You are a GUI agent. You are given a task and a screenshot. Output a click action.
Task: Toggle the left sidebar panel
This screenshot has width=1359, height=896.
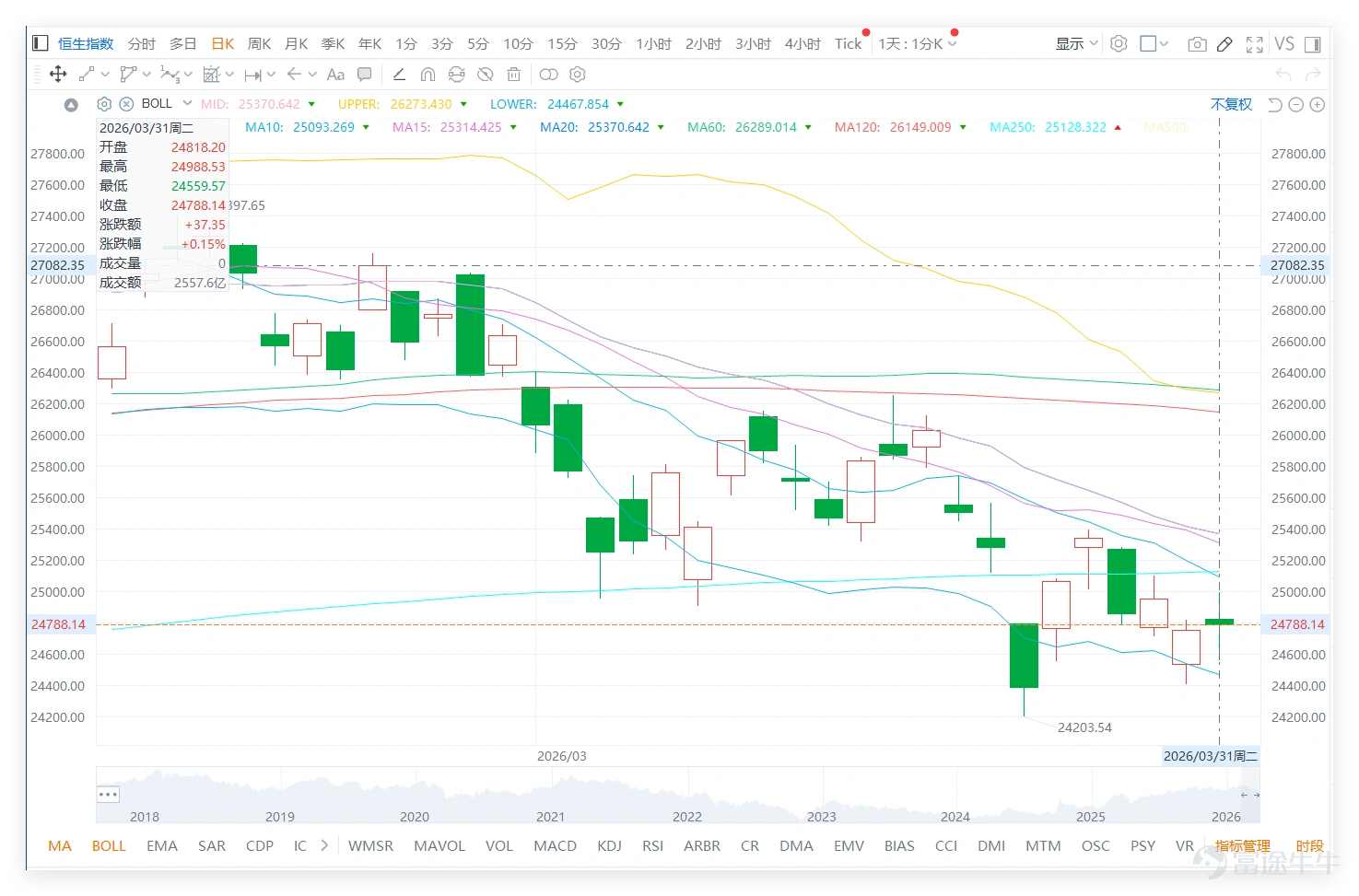point(40,43)
